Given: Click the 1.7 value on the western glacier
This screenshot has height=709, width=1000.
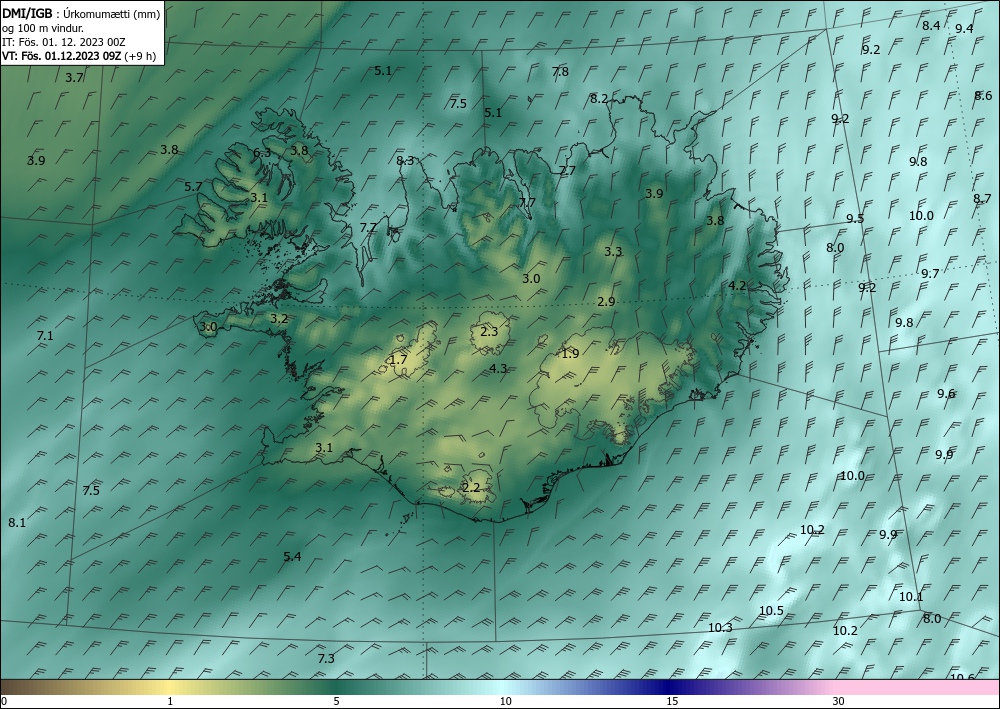Looking at the screenshot, I should (399, 360).
